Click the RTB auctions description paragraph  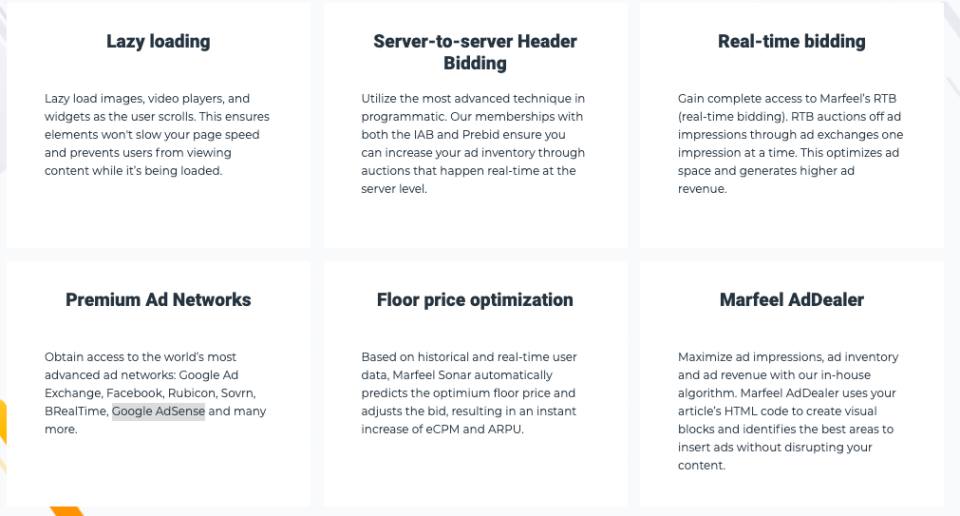[x=790, y=144]
